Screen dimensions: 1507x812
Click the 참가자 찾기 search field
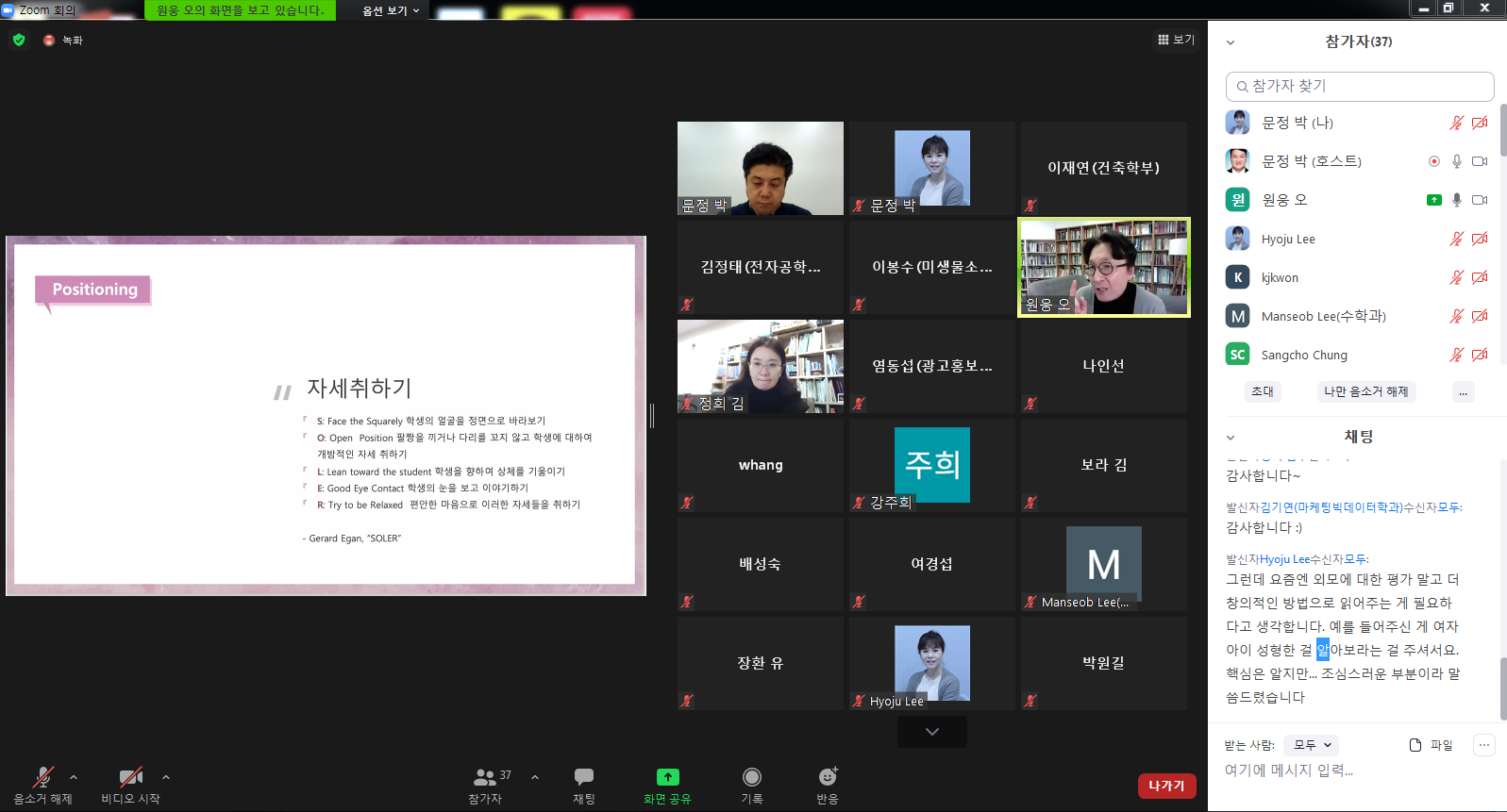1360,86
